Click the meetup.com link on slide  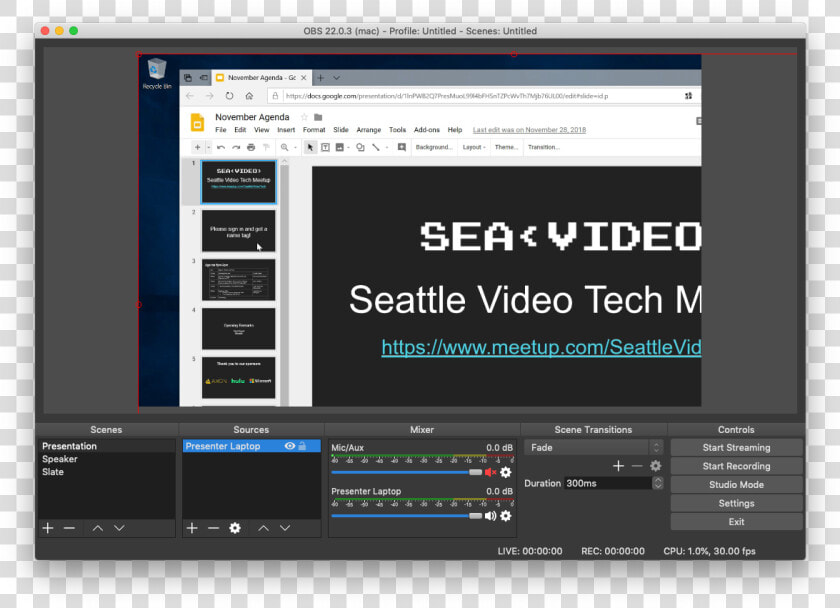(x=541, y=347)
